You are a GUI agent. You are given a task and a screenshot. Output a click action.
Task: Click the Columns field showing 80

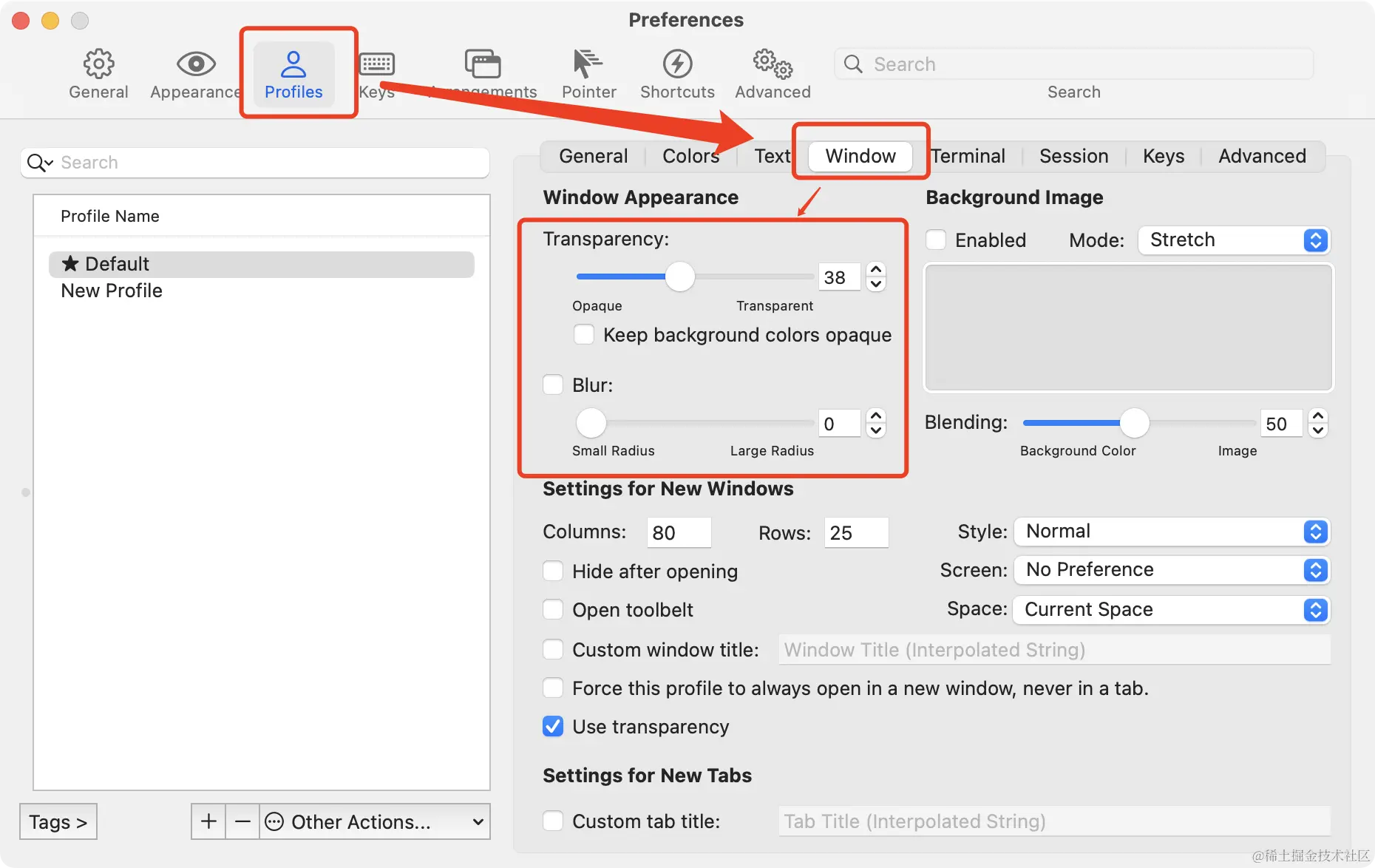click(x=679, y=533)
